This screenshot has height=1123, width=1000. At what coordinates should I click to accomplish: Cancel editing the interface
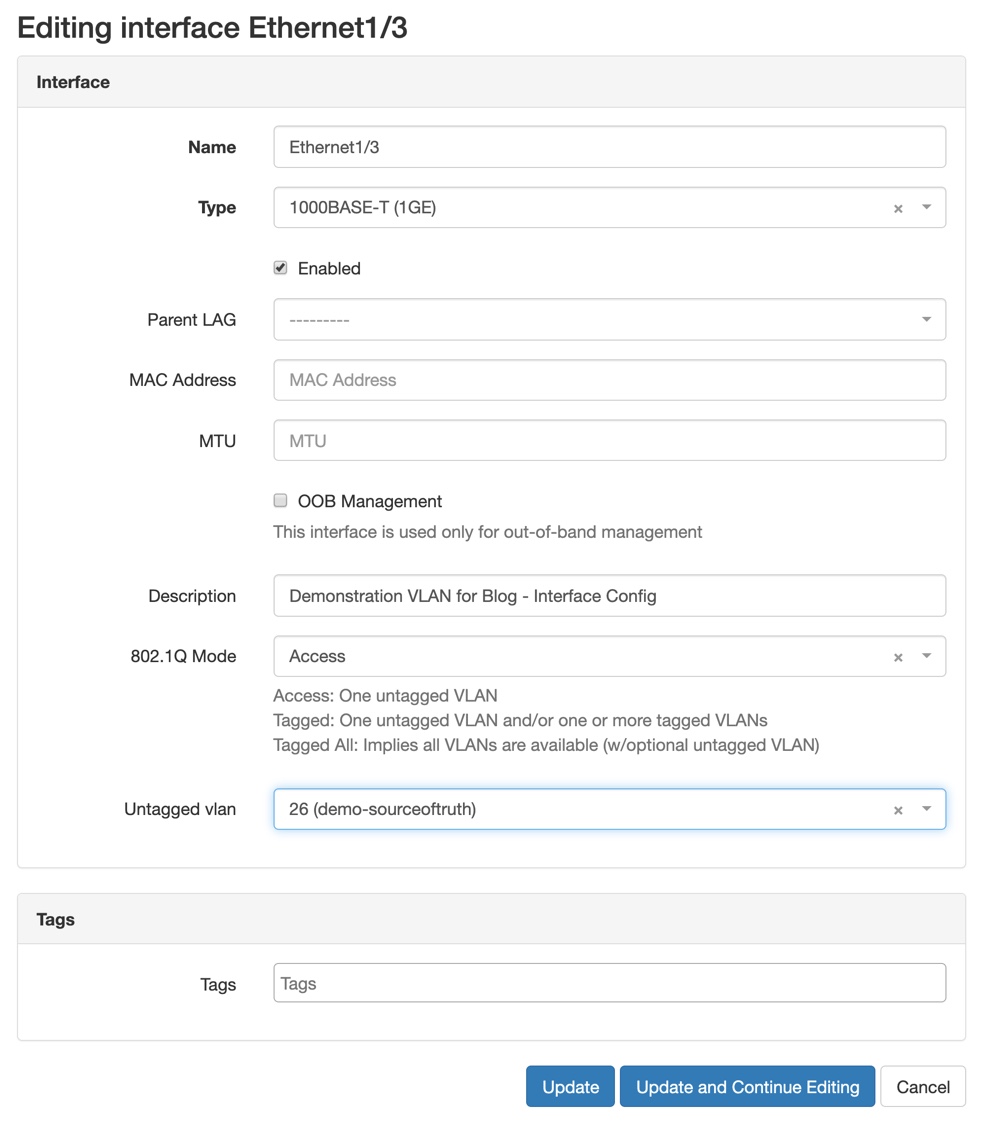pos(922,1087)
